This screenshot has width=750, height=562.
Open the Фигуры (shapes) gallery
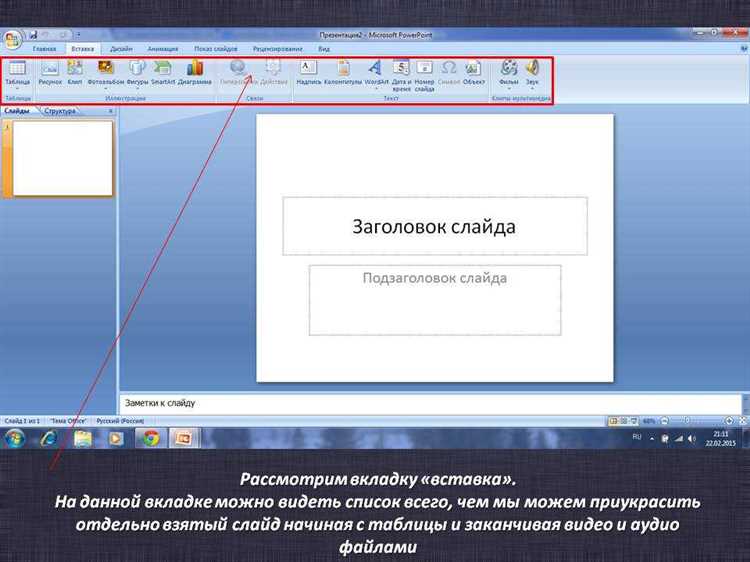click(137, 73)
